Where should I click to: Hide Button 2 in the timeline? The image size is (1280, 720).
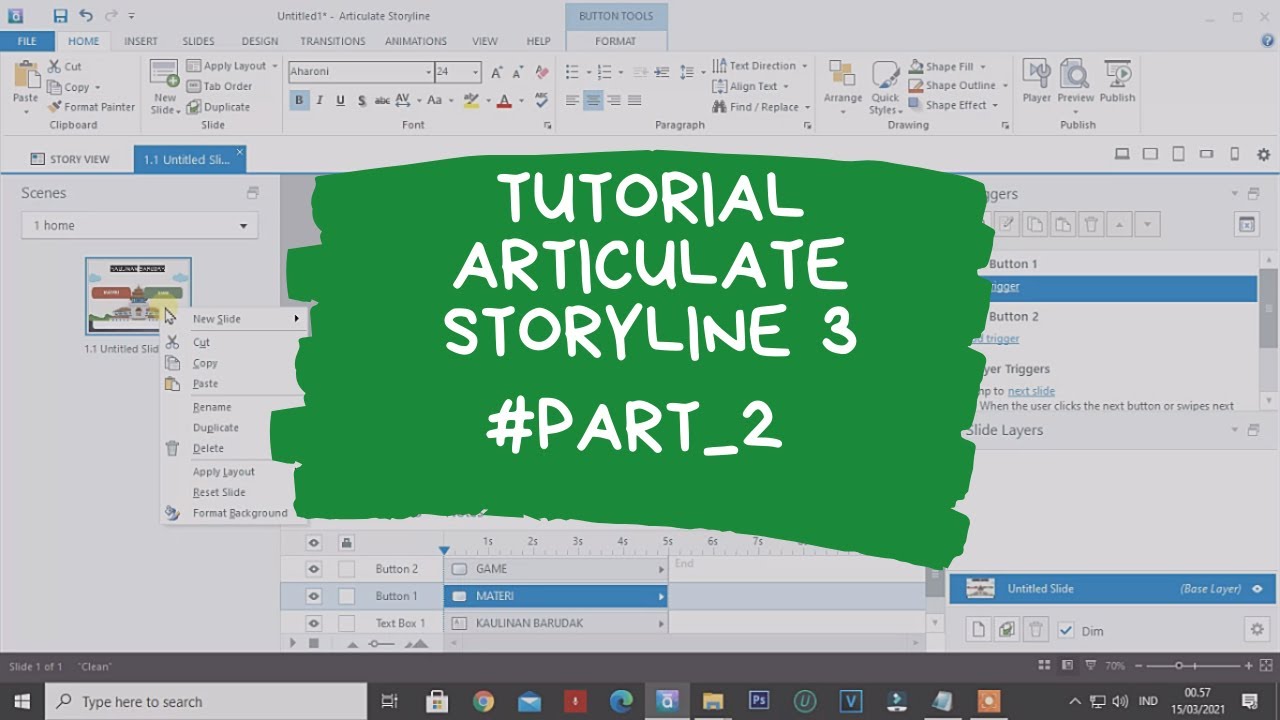[x=314, y=569]
